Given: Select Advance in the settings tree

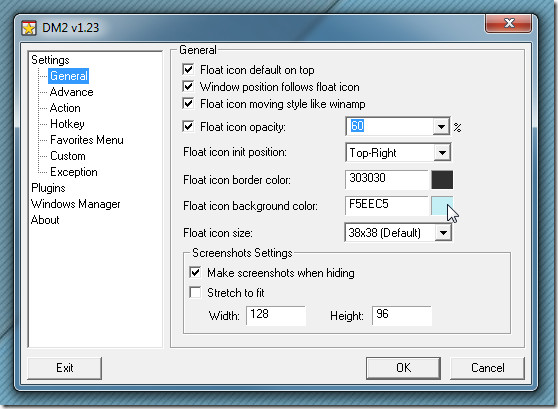Looking at the screenshot, I should (x=72, y=92).
